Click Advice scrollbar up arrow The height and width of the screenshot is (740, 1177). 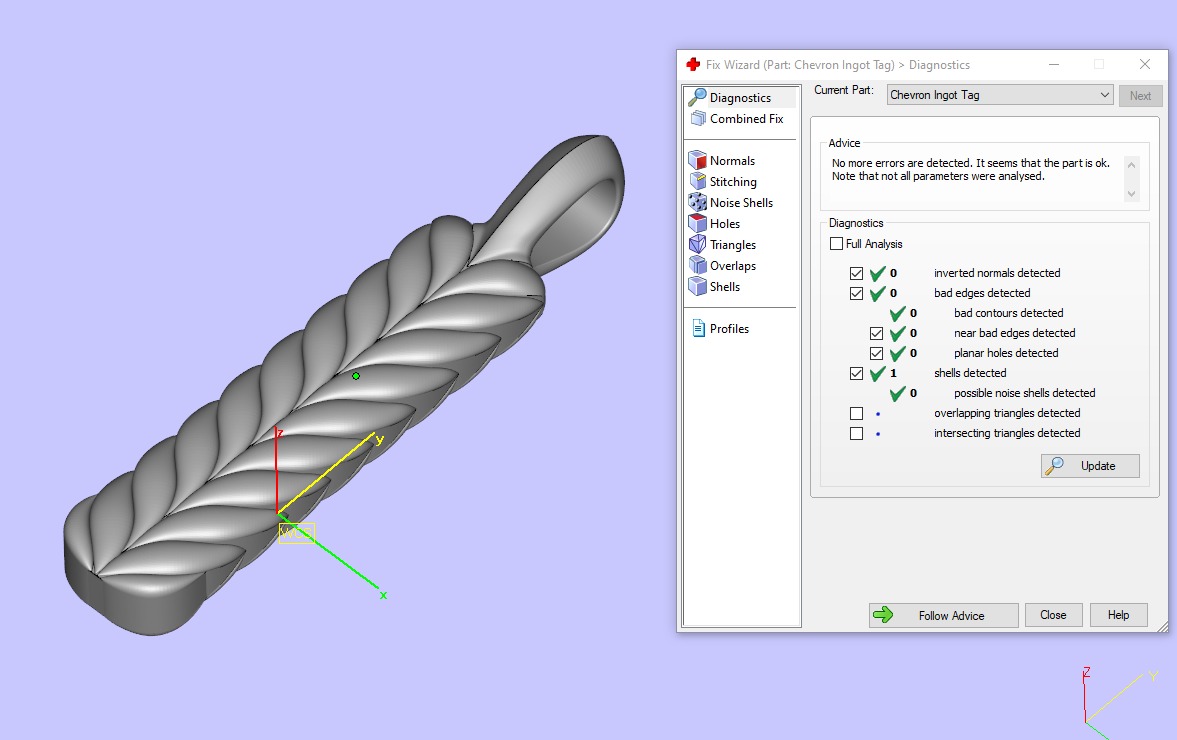(1131, 164)
